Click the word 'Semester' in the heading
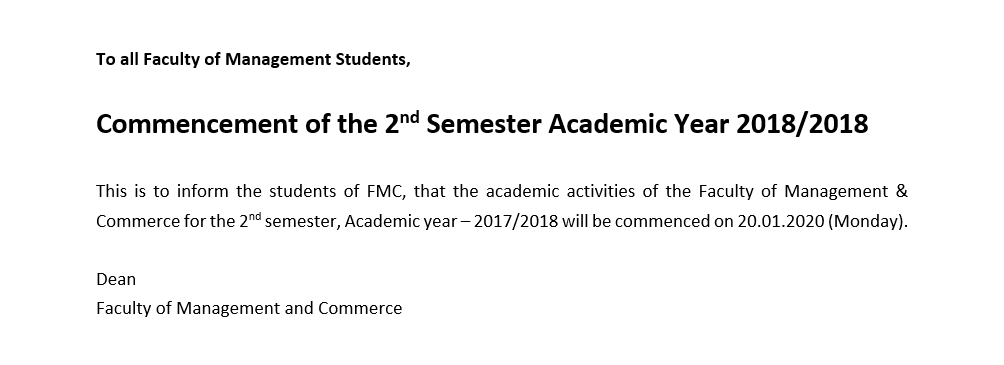This screenshot has width=1004, height=365. pyautogui.click(x=483, y=124)
